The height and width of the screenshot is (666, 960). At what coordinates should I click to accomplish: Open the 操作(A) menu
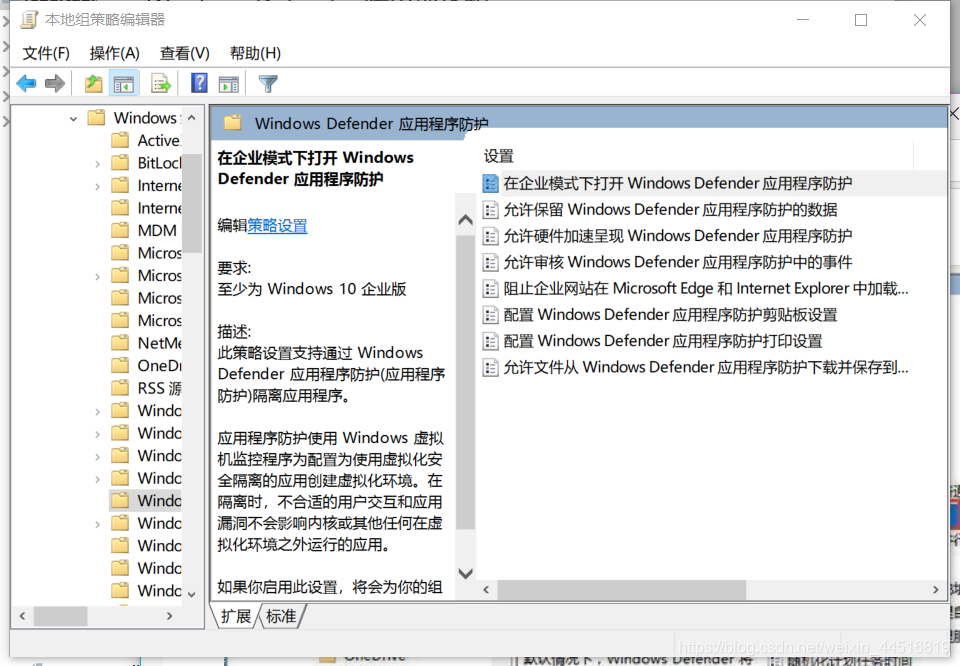[x=114, y=53]
